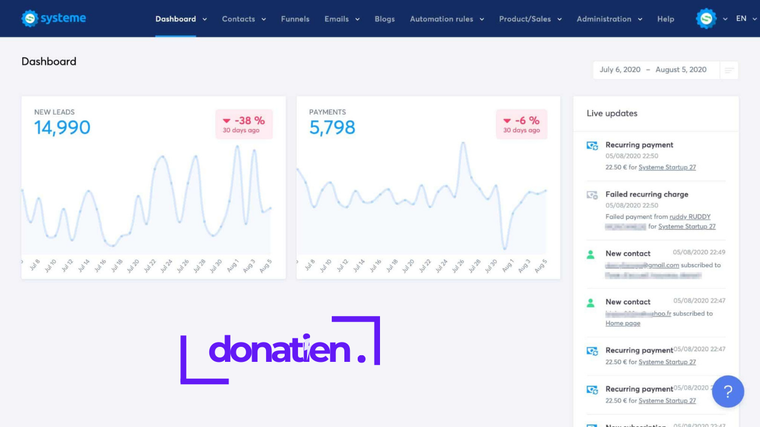Open the Contacts menu

[x=238, y=19]
